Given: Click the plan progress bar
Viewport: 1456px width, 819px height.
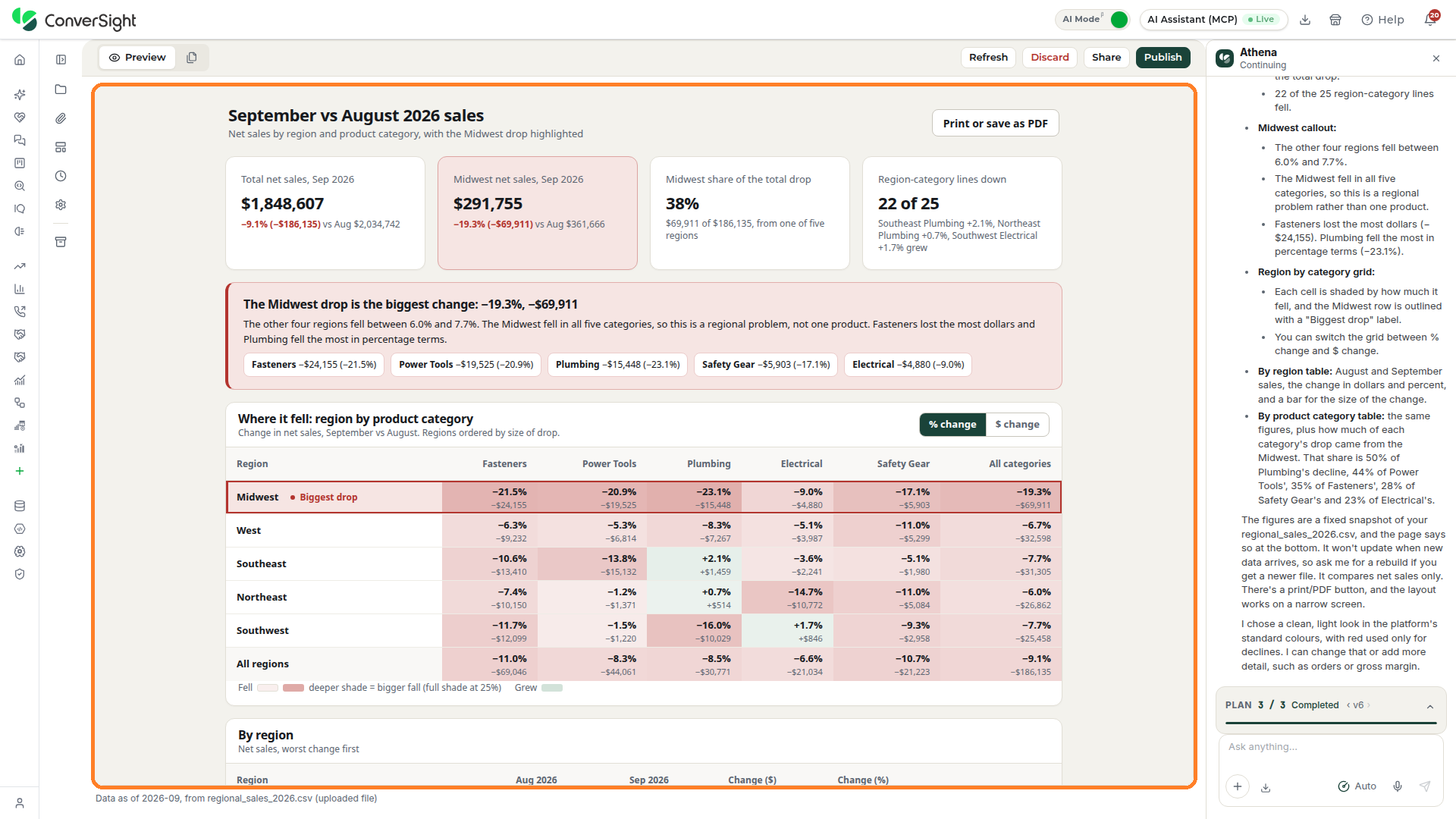Looking at the screenshot, I should pos(1331,723).
